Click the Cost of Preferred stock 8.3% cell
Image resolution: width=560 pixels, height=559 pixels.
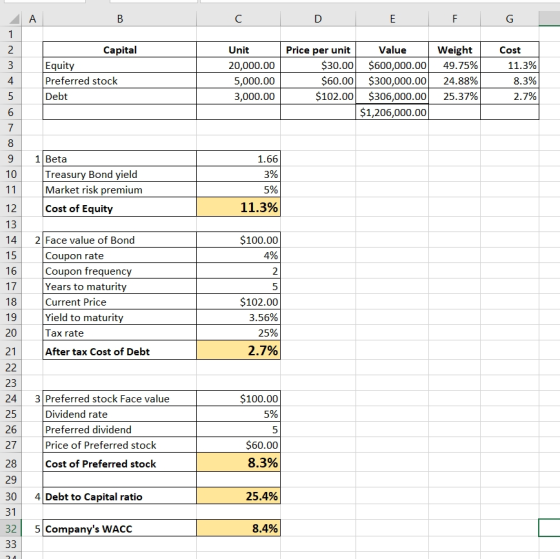pos(238,463)
